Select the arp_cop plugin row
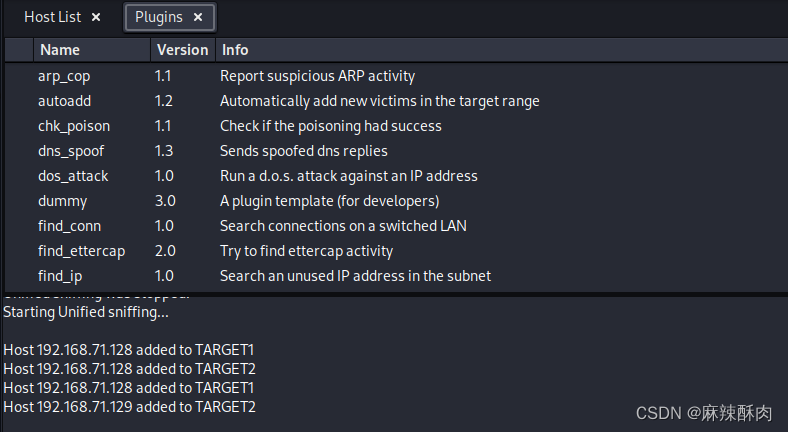788x432 pixels. [396, 76]
